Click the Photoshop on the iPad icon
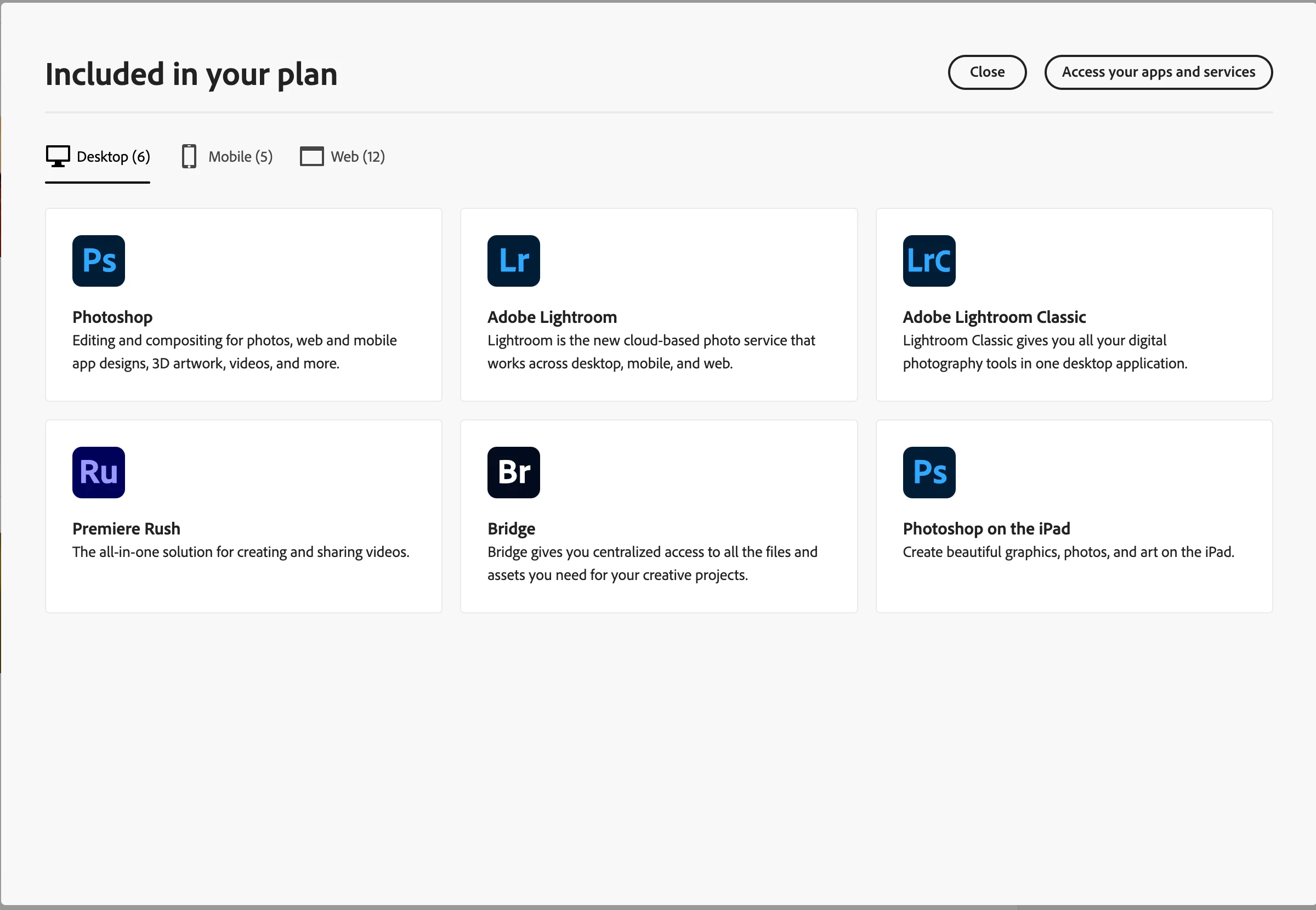Screen dimensions: 1316x910 pyautogui.click(x=929, y=472)
